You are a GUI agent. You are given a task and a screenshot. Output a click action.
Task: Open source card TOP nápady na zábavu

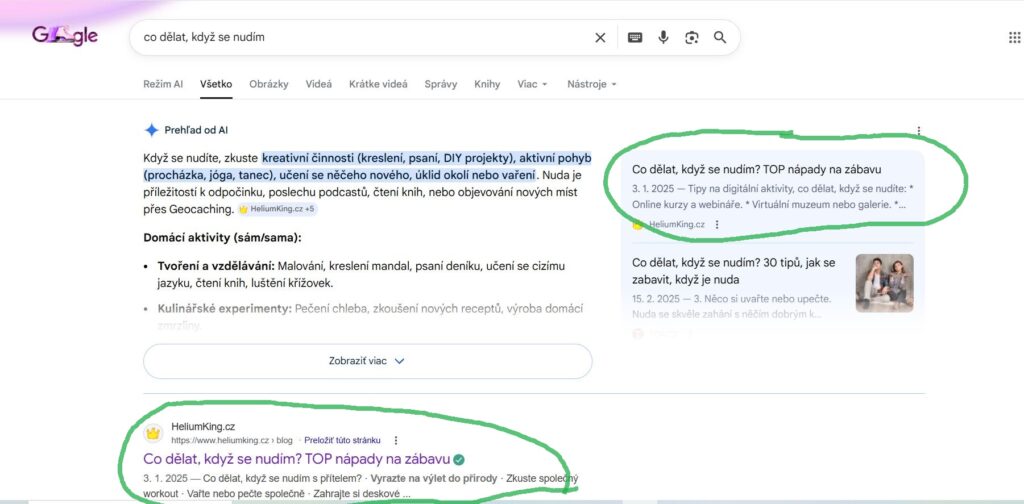(x=757, y=170)
